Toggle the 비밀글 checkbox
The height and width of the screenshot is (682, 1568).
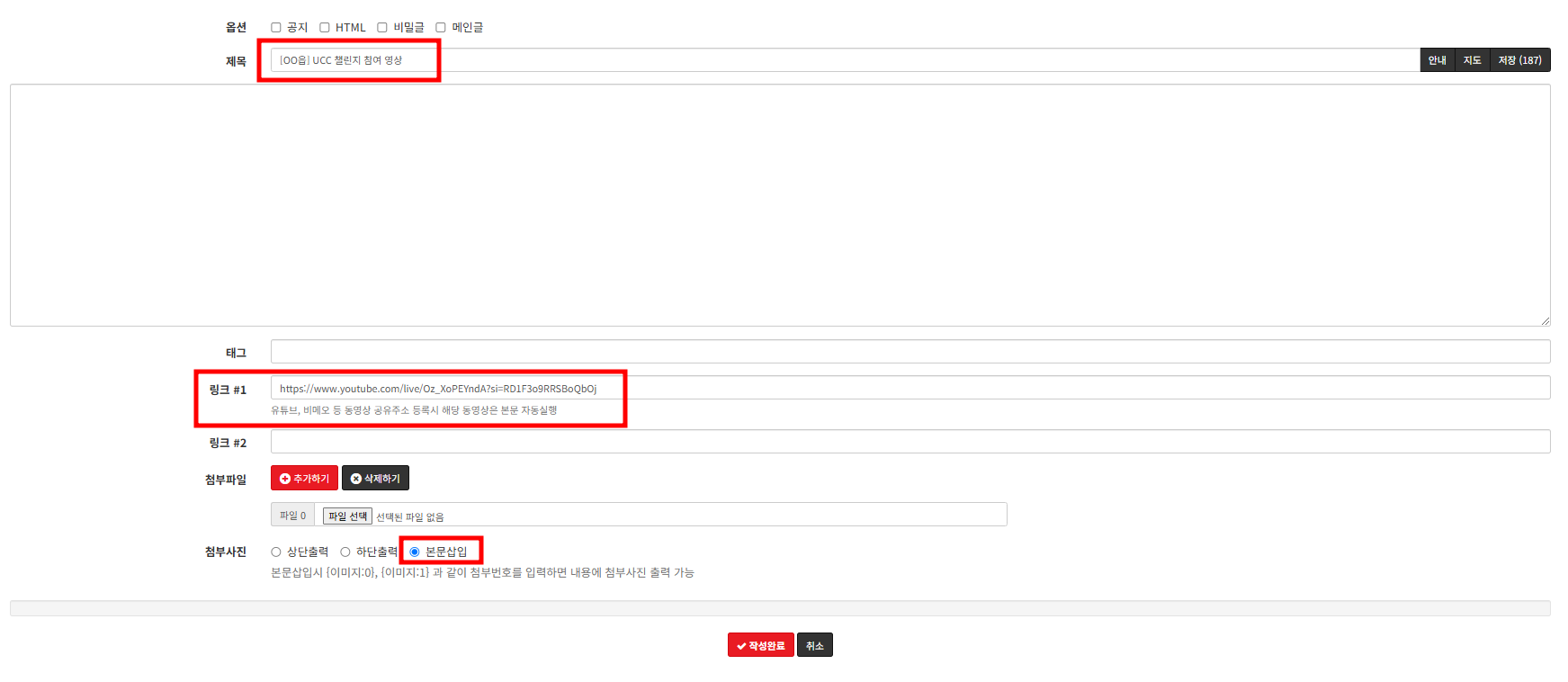pos(382,28)
